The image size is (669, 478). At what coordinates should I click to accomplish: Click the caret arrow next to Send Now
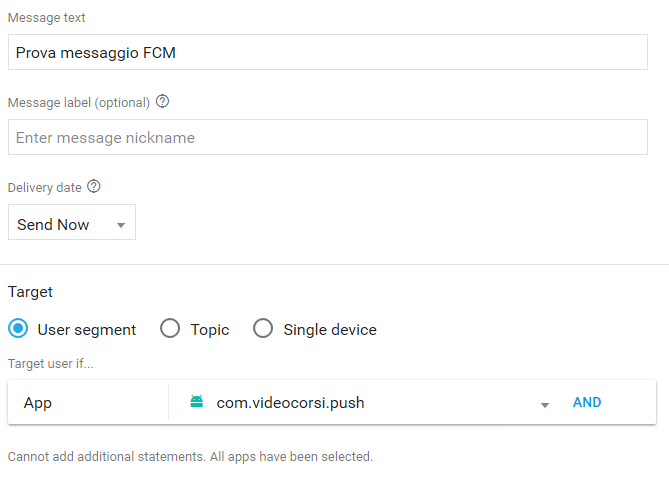click(x=121, y=225)
